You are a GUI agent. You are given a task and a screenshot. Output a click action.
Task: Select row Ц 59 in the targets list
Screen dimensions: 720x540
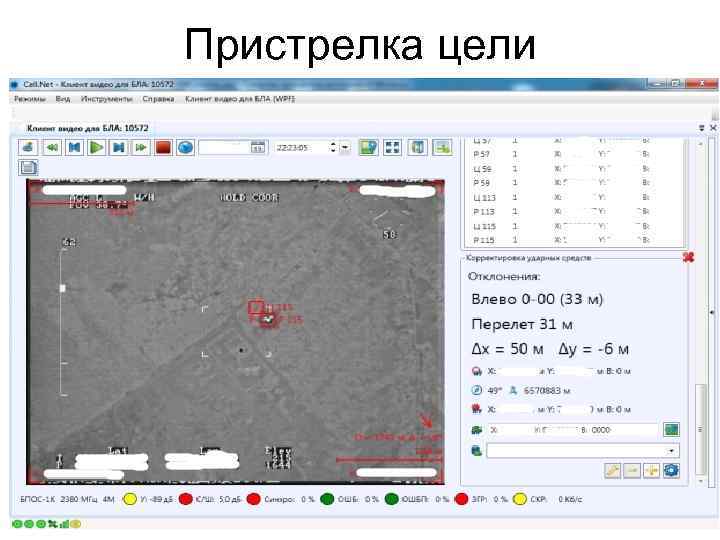point(574,169)
